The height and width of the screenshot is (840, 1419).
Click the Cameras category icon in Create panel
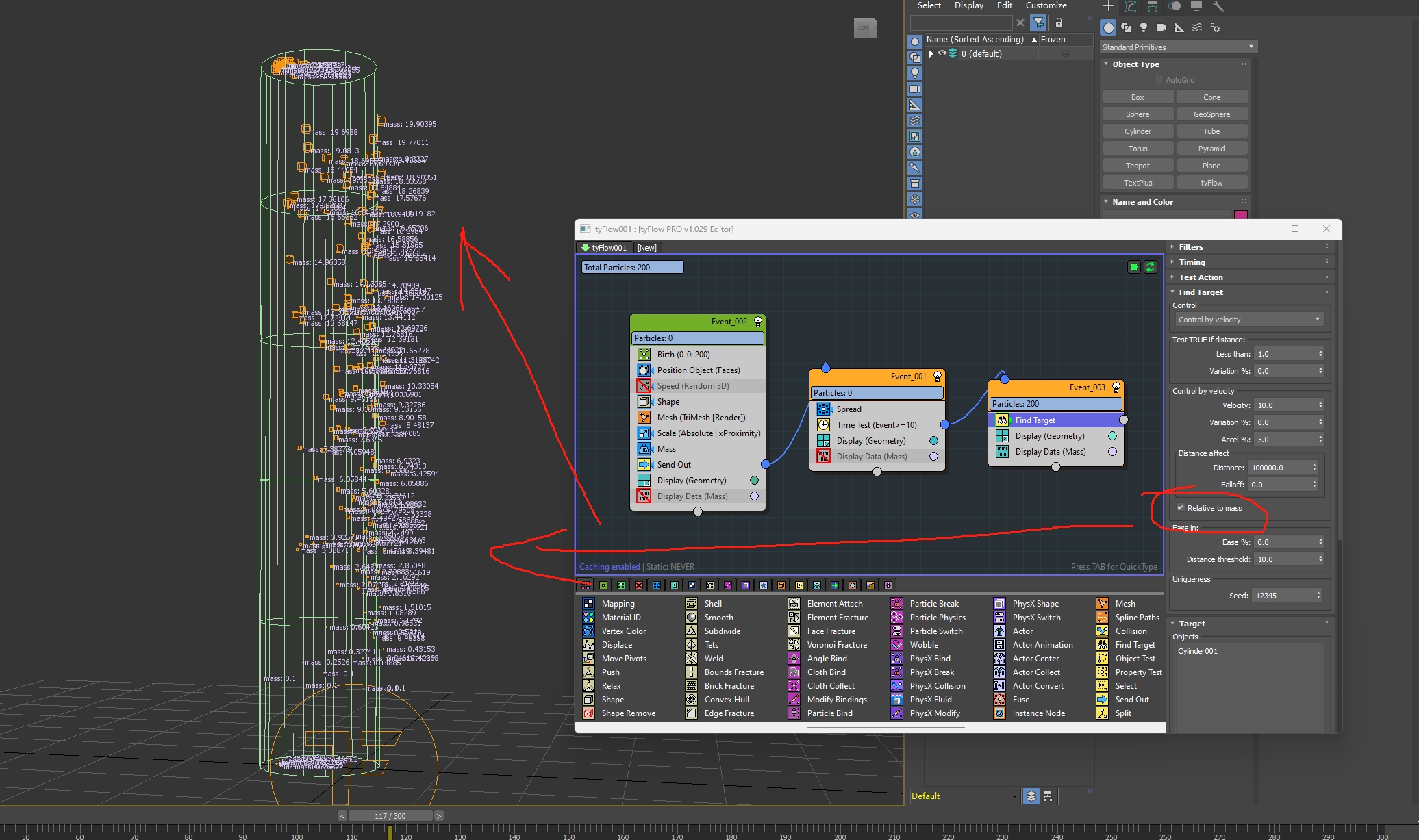(x=1161, y=28)
